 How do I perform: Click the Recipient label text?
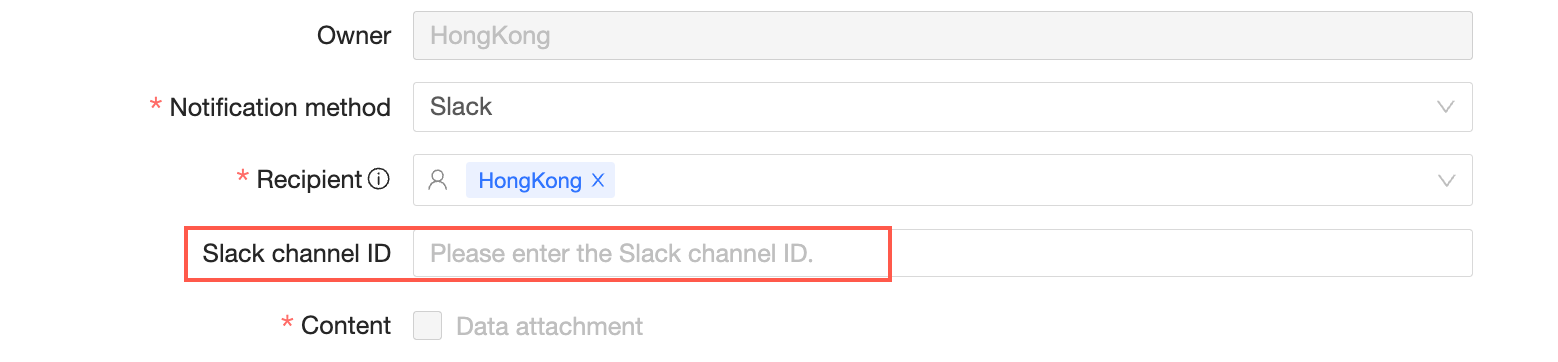[309, 180]
